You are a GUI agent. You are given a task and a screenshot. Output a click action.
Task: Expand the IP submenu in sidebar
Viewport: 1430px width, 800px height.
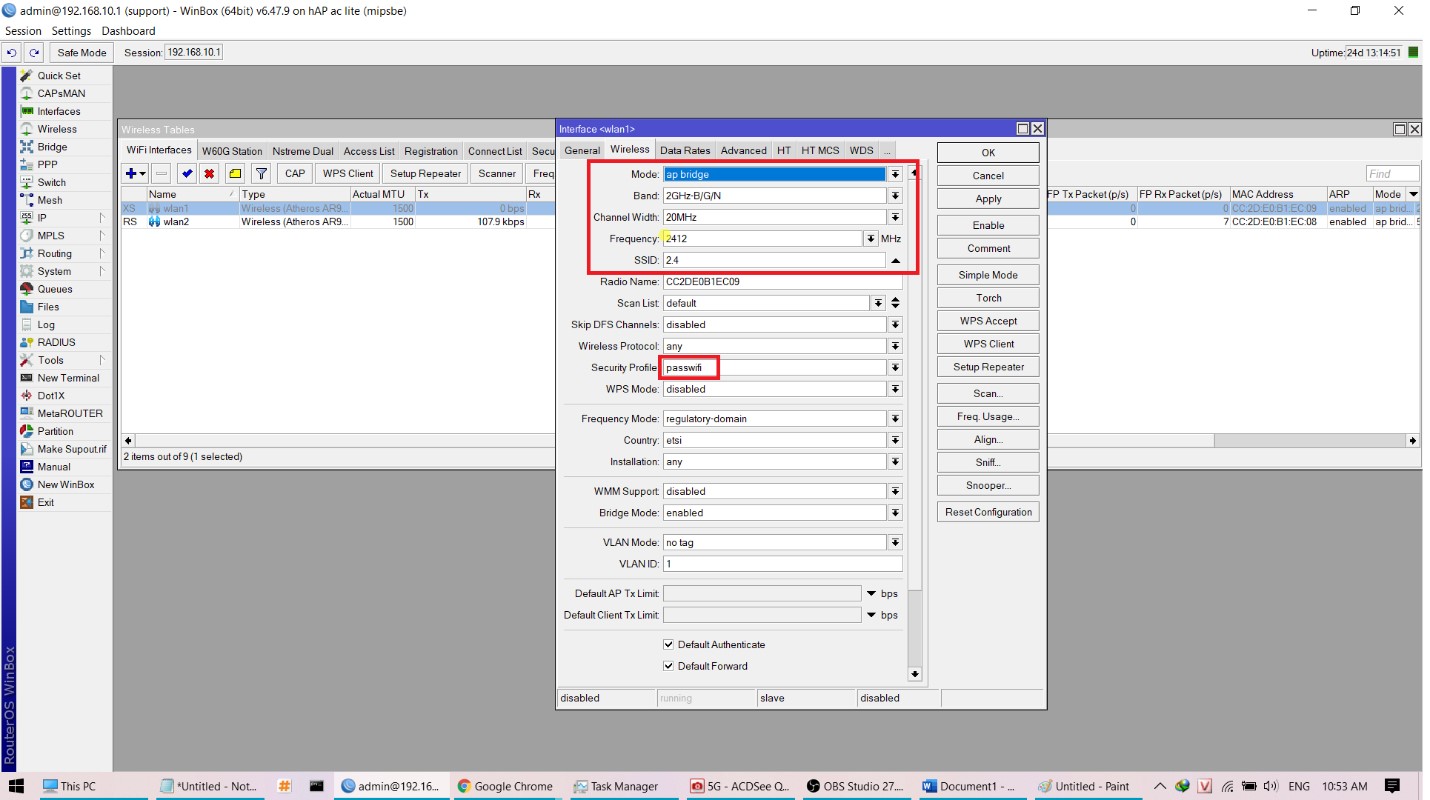coord(102,218)
